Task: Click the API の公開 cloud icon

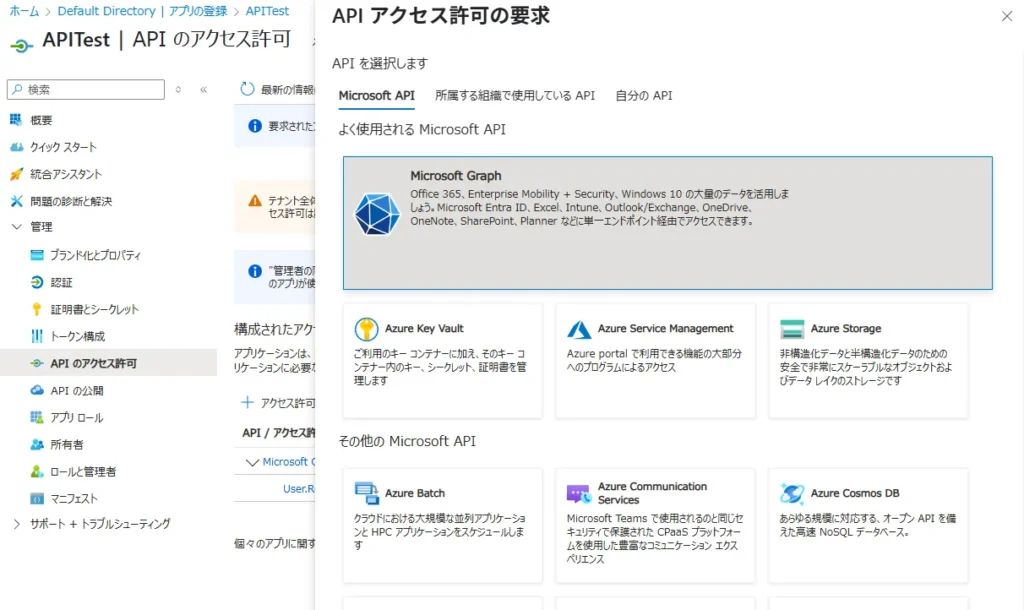Action: point(37,390)
